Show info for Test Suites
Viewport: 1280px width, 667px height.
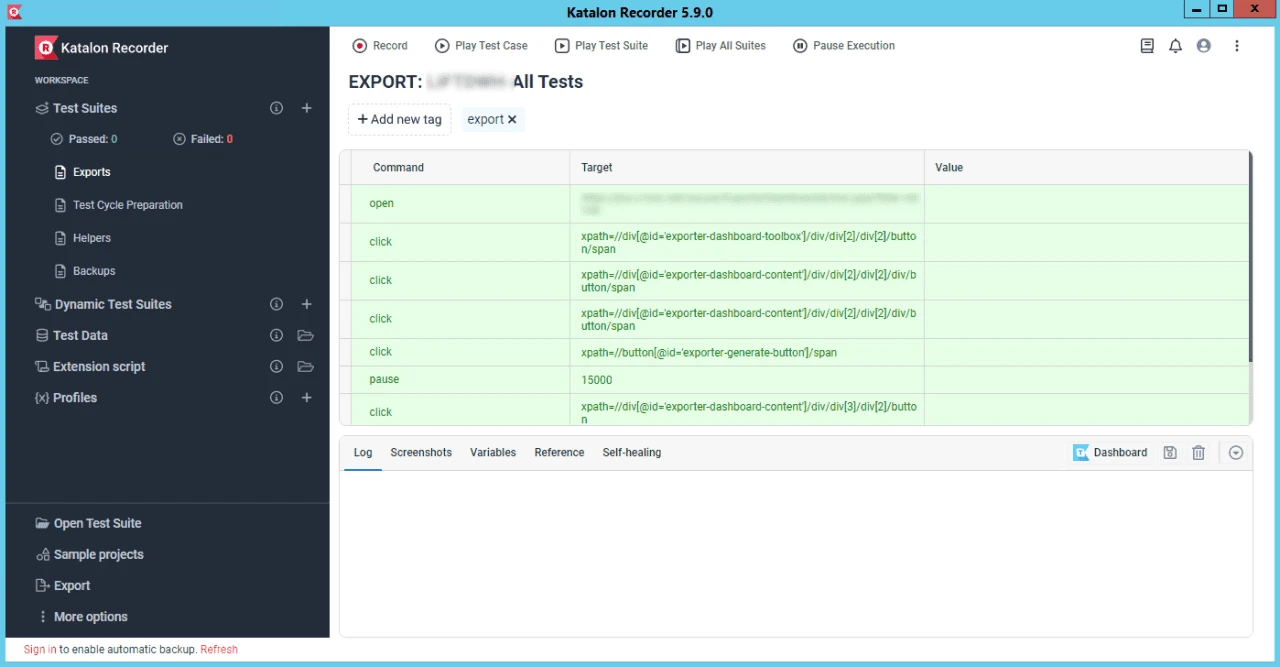click(x=277, y=108)
